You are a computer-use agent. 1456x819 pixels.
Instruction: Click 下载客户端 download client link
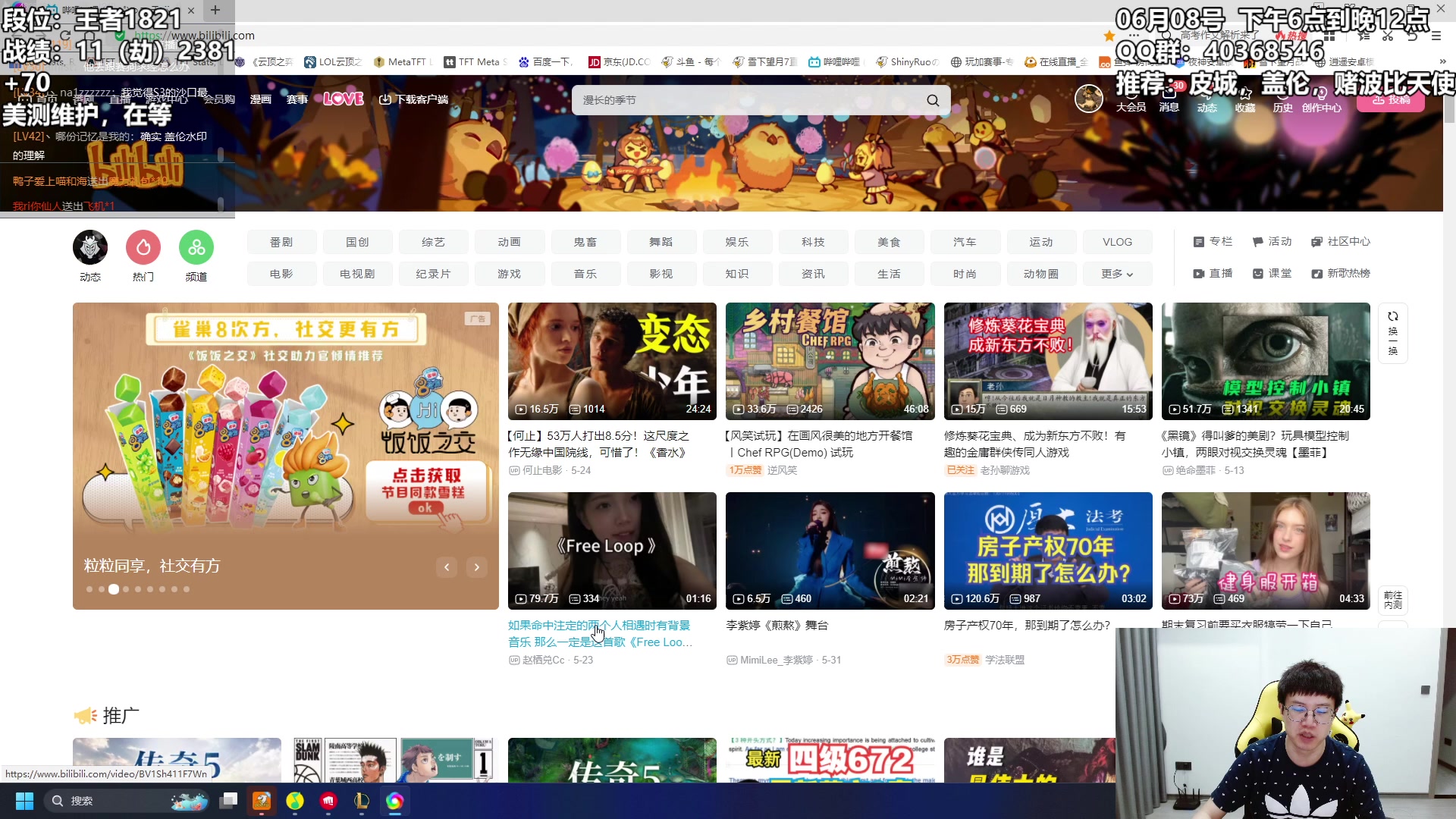pyautogui.click(x=414, y=99)
